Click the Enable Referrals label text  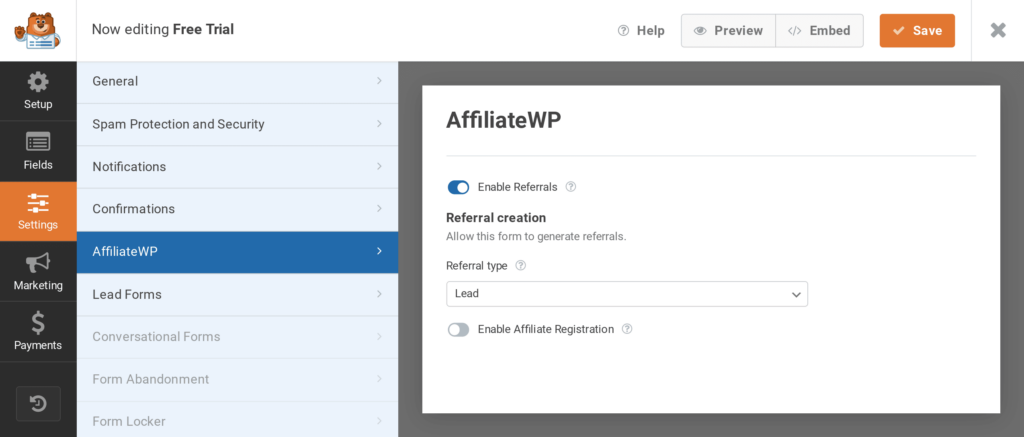518,187
